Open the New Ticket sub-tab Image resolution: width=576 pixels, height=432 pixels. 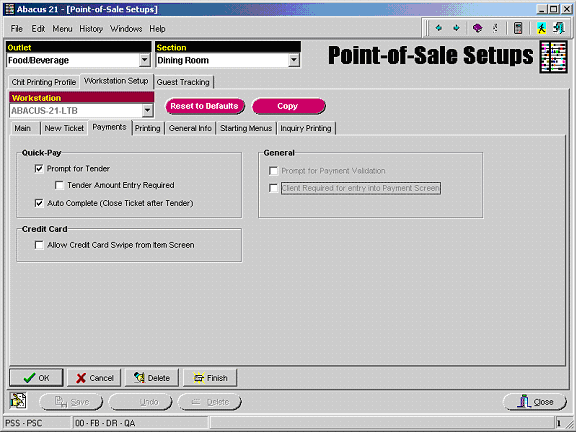coord(64,128)
